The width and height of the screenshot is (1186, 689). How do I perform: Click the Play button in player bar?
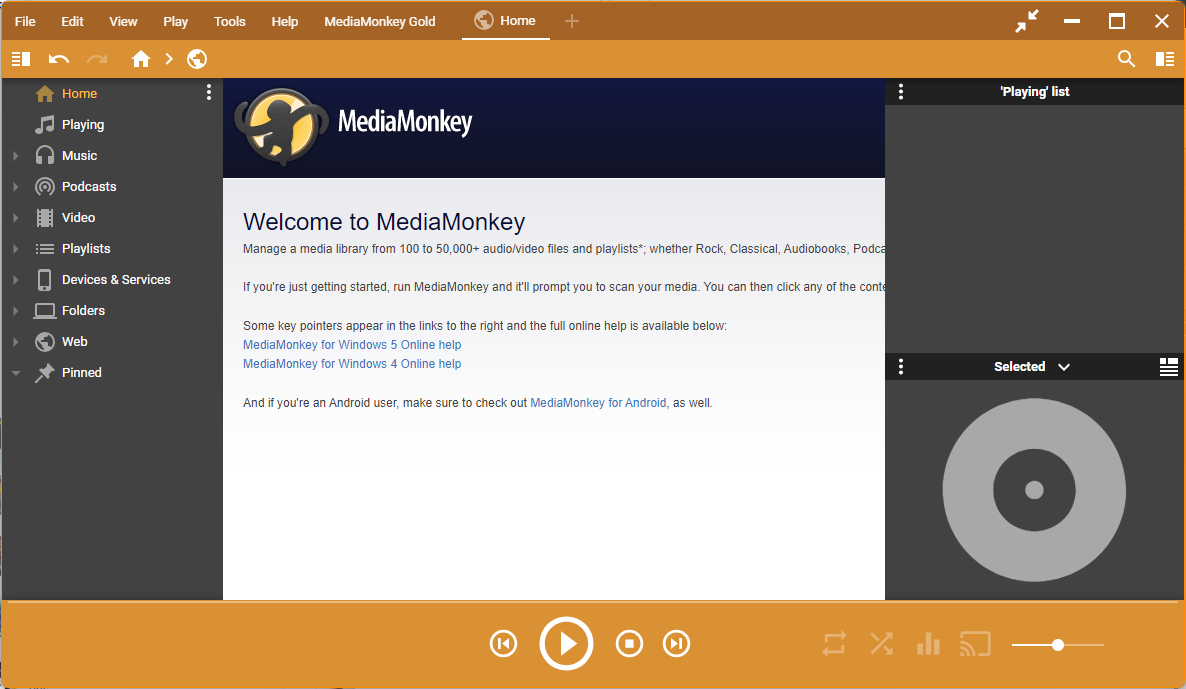point(566,643)
